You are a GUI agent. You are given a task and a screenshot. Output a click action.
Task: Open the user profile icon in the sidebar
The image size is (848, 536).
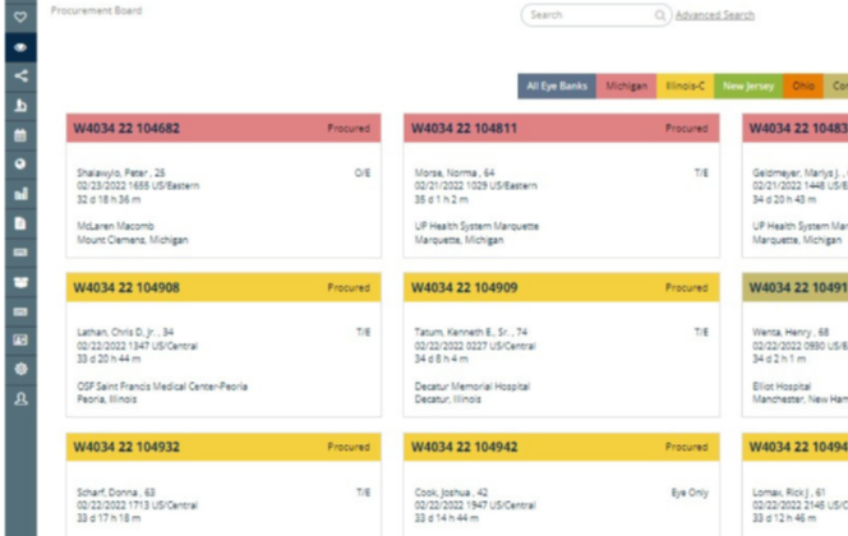coord(20,398)
